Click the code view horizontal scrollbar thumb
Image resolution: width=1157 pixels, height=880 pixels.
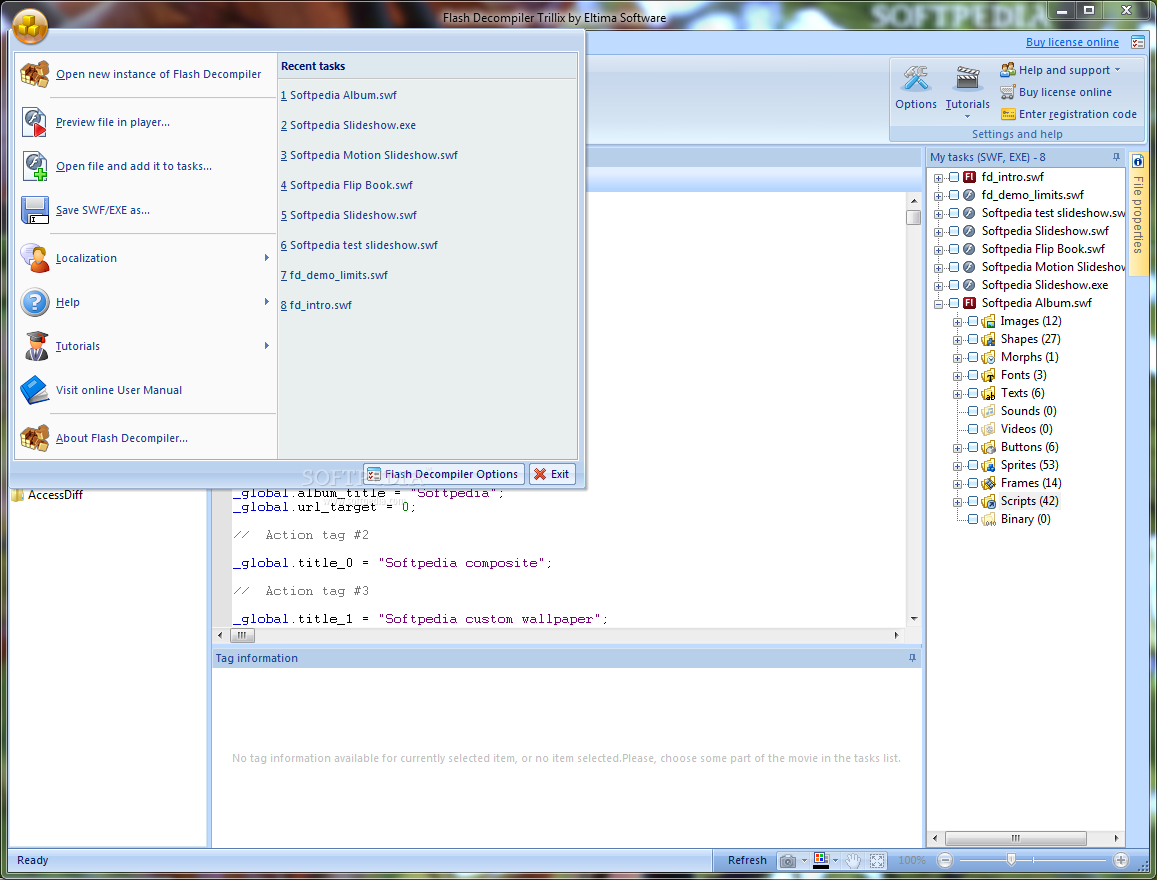click(x=242, y=635)
